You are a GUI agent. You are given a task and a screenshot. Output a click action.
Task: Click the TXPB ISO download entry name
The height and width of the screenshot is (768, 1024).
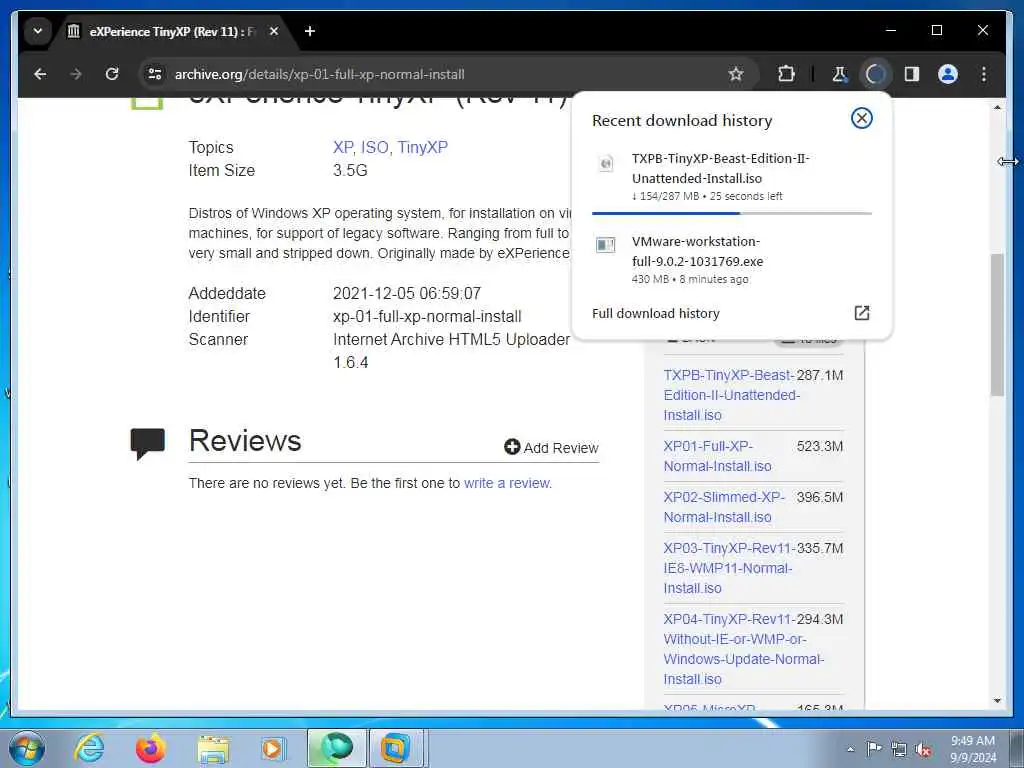tap(720, 168)
